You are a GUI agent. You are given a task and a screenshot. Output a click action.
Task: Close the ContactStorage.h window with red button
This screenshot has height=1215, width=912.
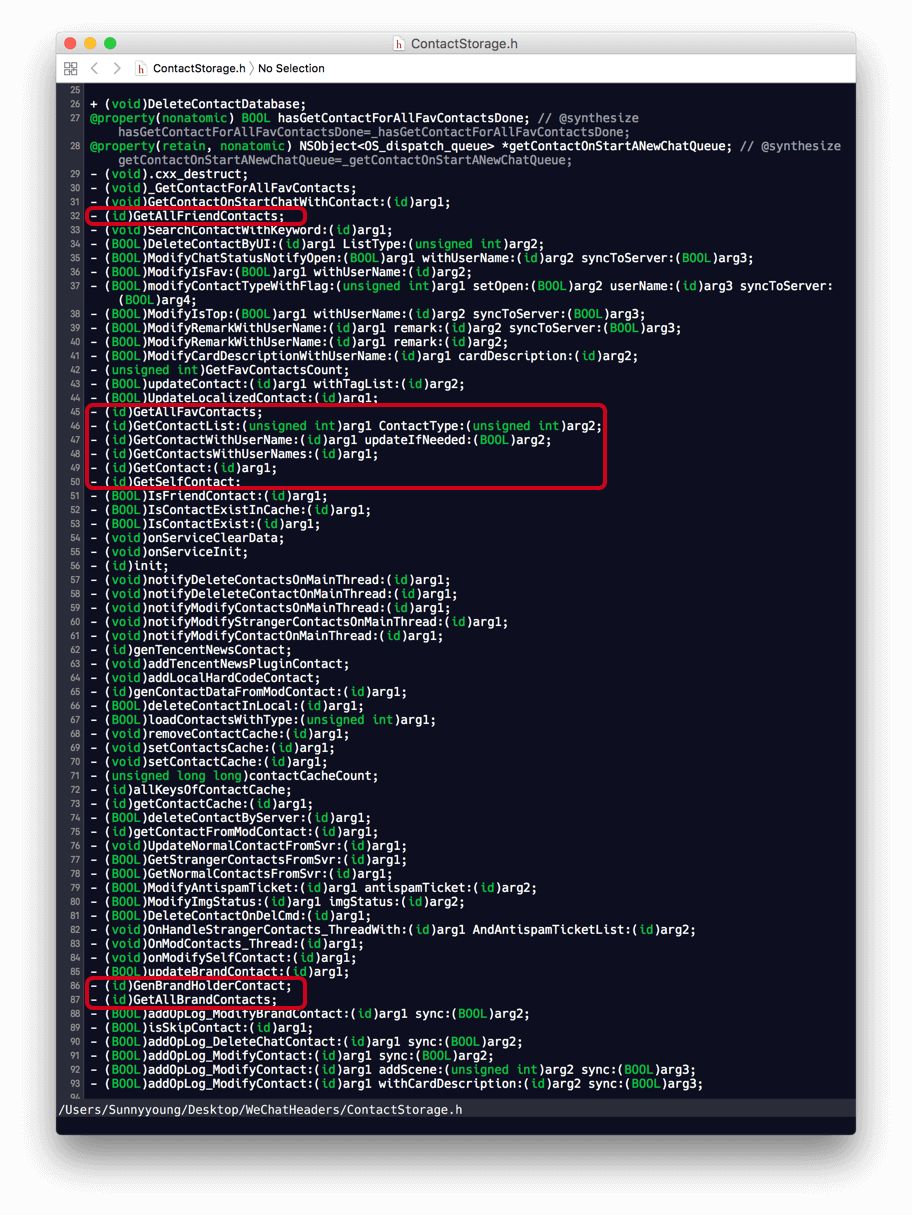click(70, 44)
